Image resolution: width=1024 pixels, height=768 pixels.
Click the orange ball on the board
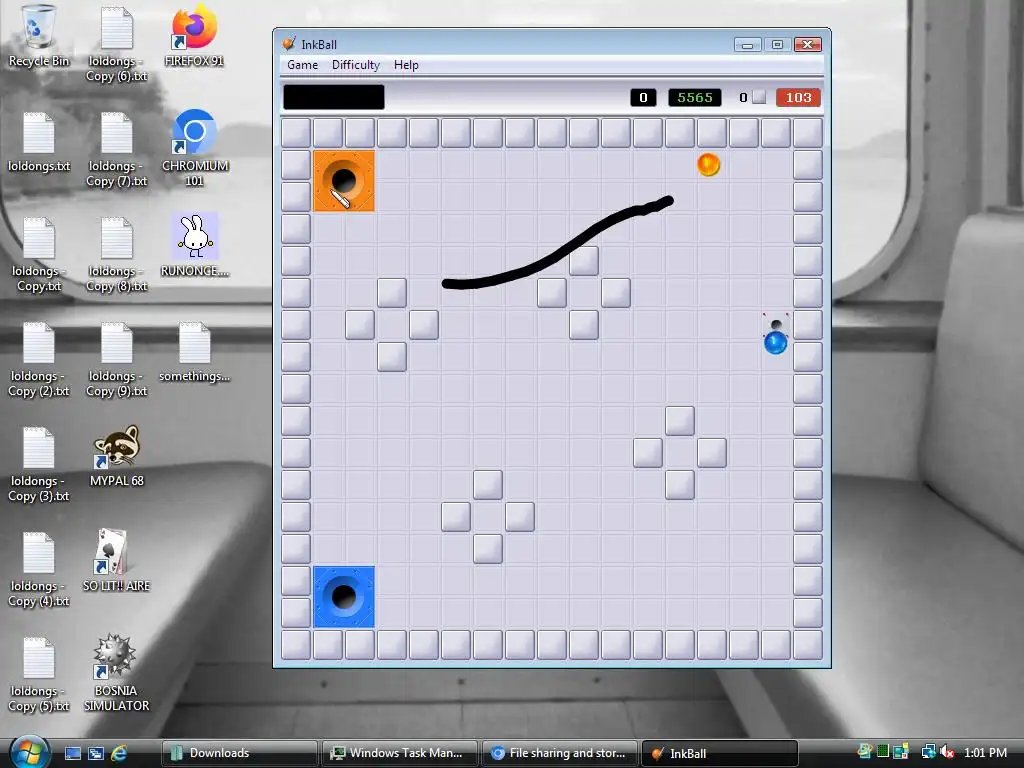tap(709, 165)
